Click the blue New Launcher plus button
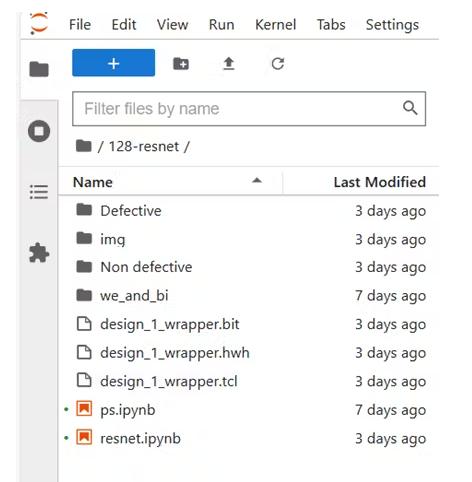The width and height of the screenshot is (472, 482). (x=113, y=63)
